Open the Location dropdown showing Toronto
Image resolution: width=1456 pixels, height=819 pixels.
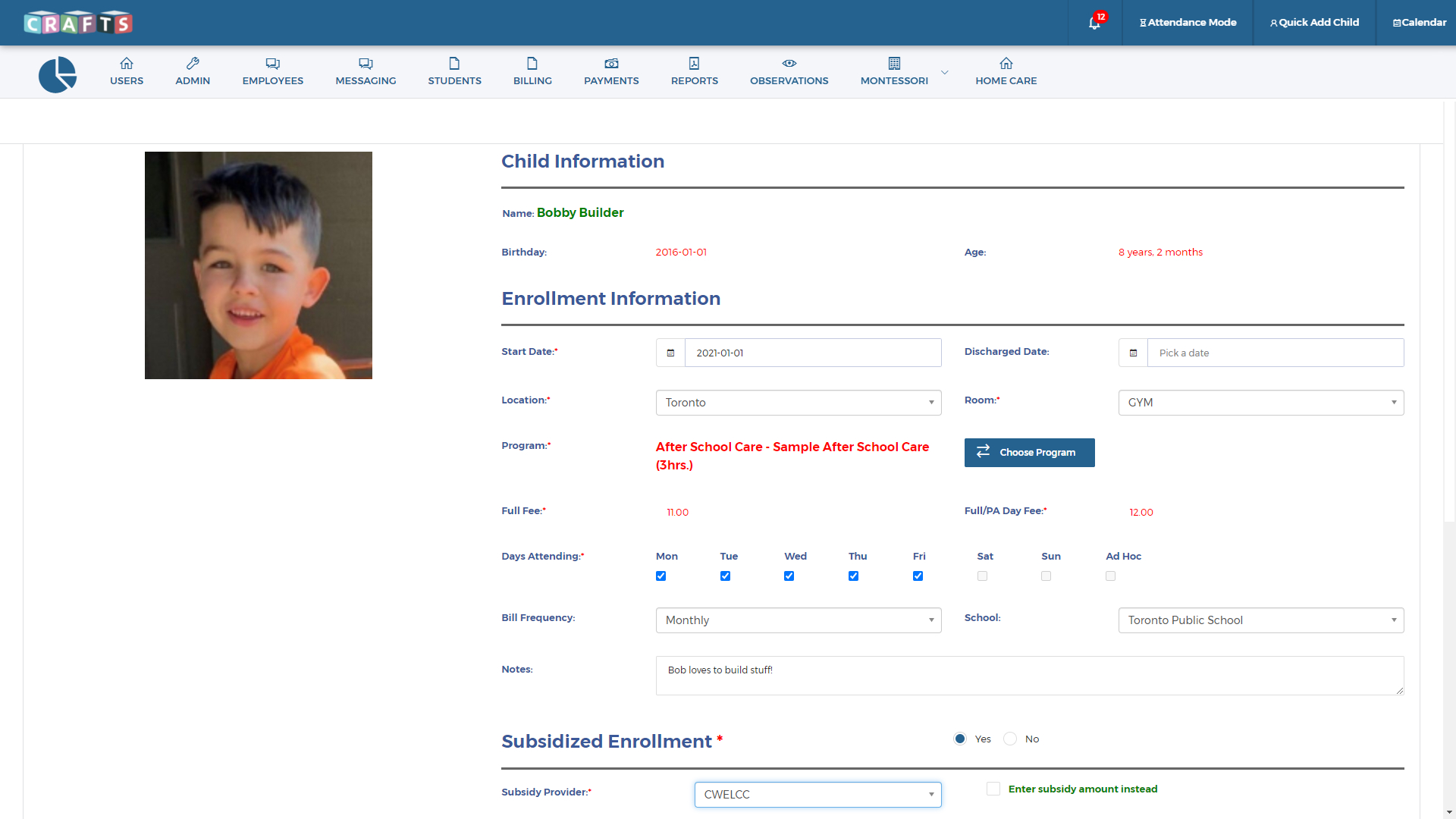click(x=798, y=403)
